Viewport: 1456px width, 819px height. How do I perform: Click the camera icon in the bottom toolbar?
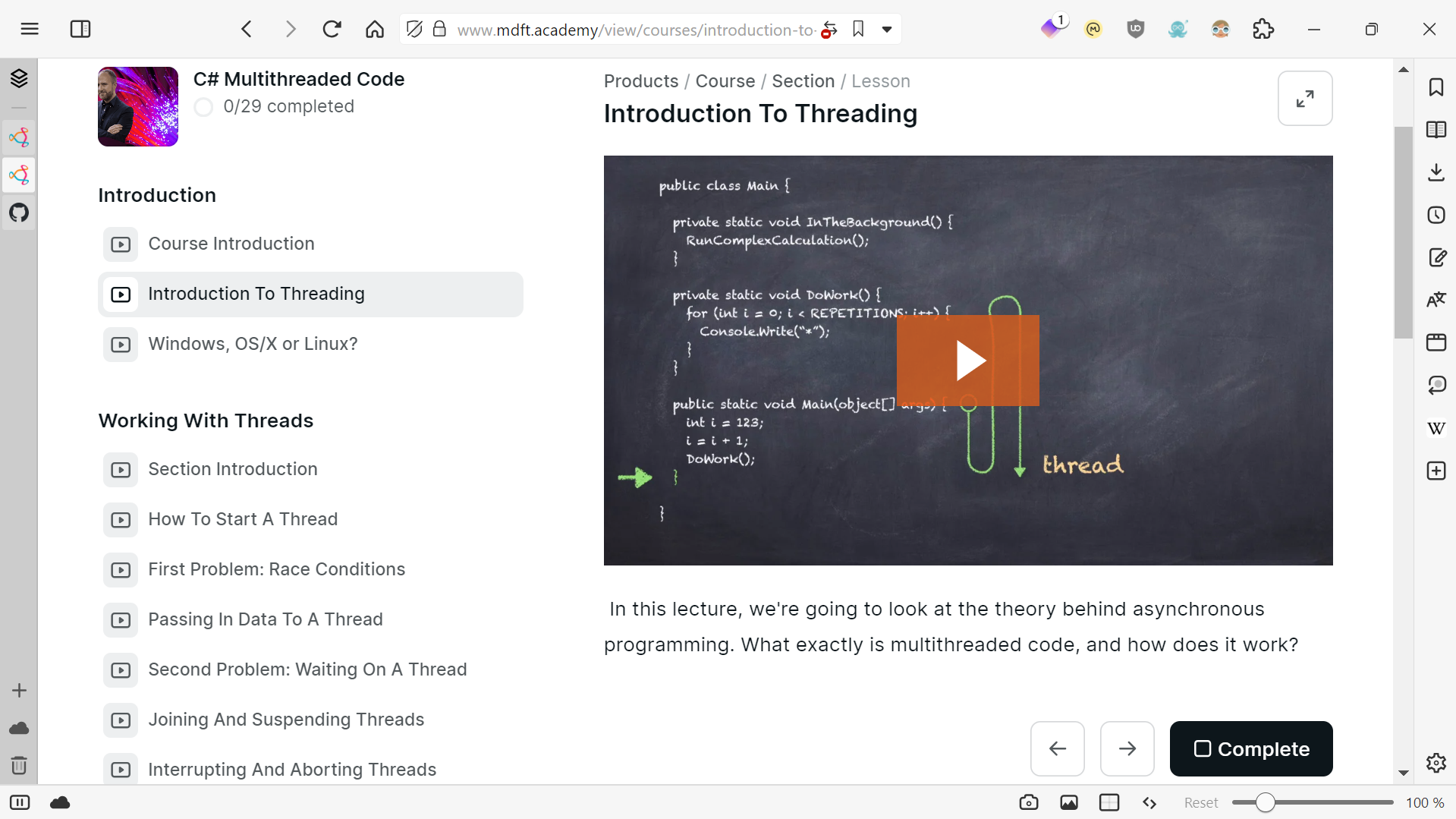click(x=1029, y=802)
